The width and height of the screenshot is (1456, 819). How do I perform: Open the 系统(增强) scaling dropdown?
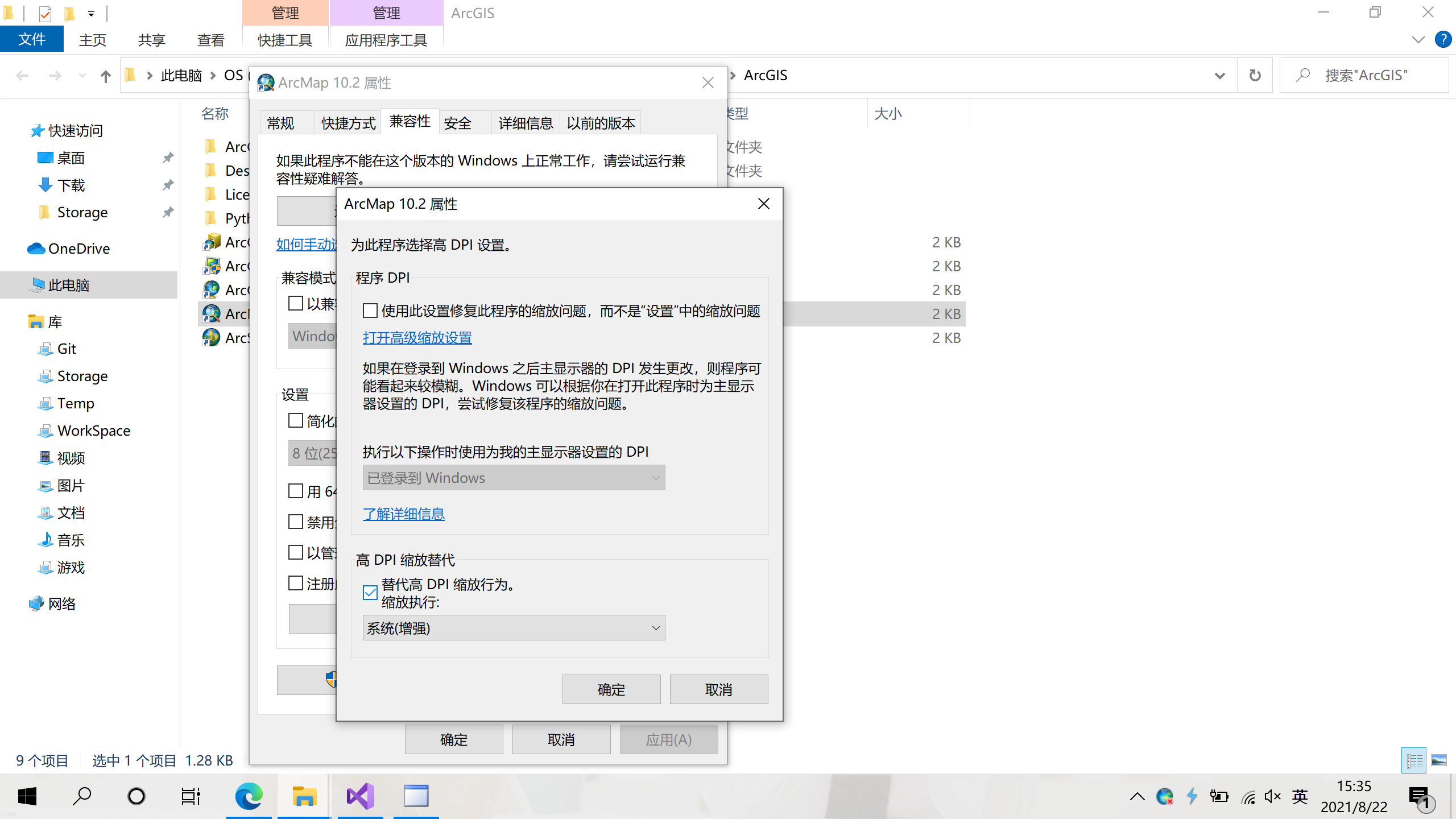point(514,628)
